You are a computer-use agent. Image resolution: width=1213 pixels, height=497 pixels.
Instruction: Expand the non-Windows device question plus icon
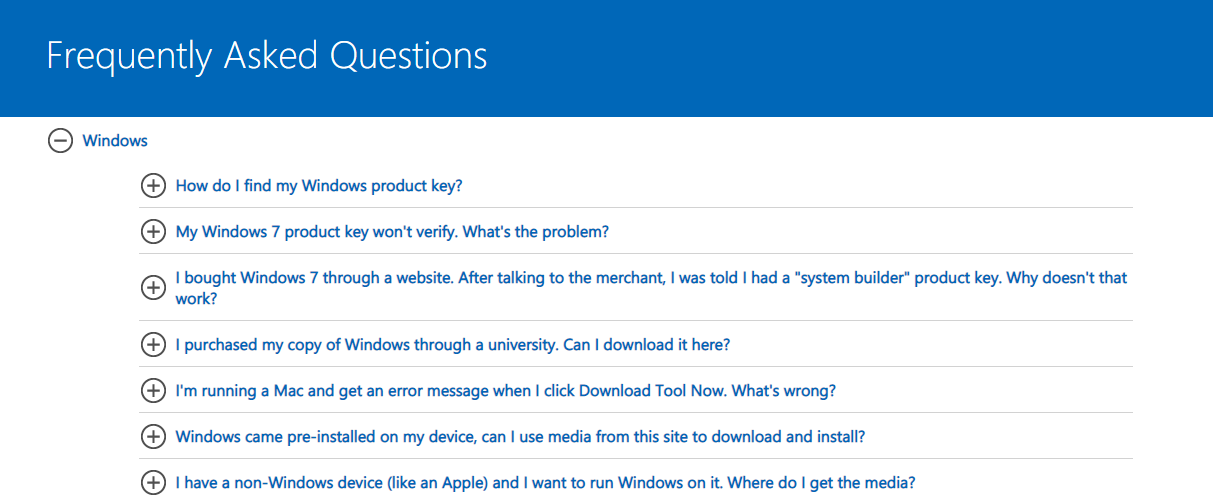coord(153,483)
